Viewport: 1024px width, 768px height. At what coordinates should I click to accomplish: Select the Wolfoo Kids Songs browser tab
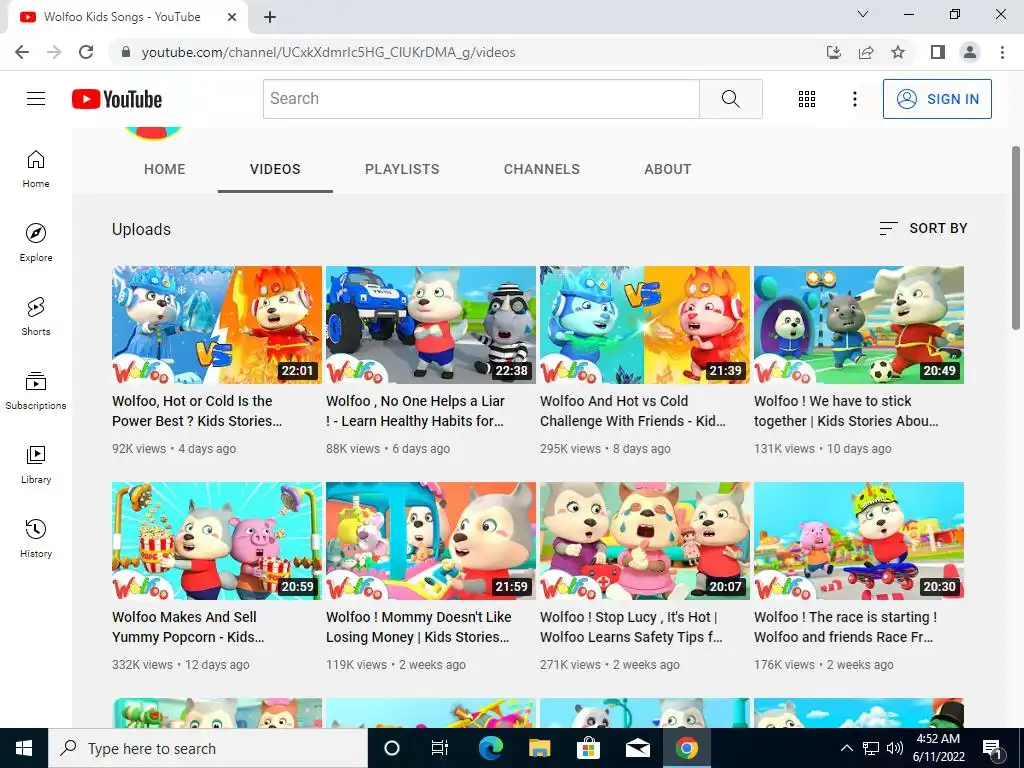pyautogui.click(x=127, y=17)
